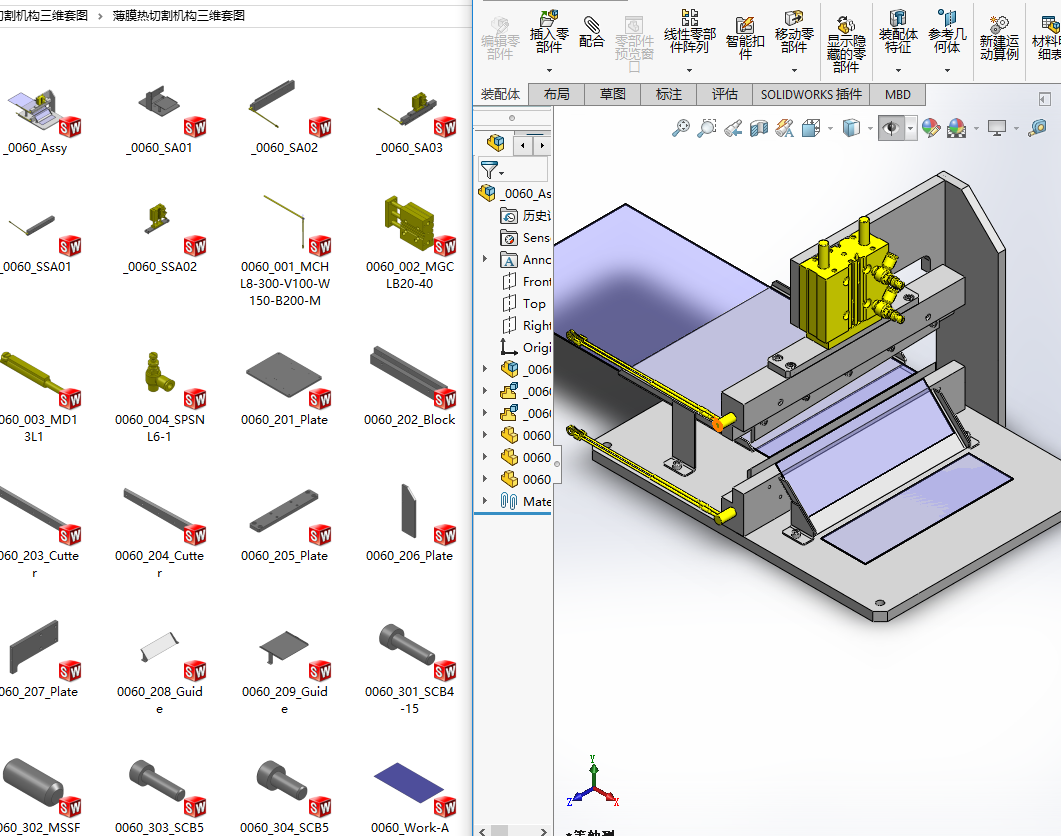1061x836 pixels.
Task: Select the Origin tree item
Action: click(526, 347)
